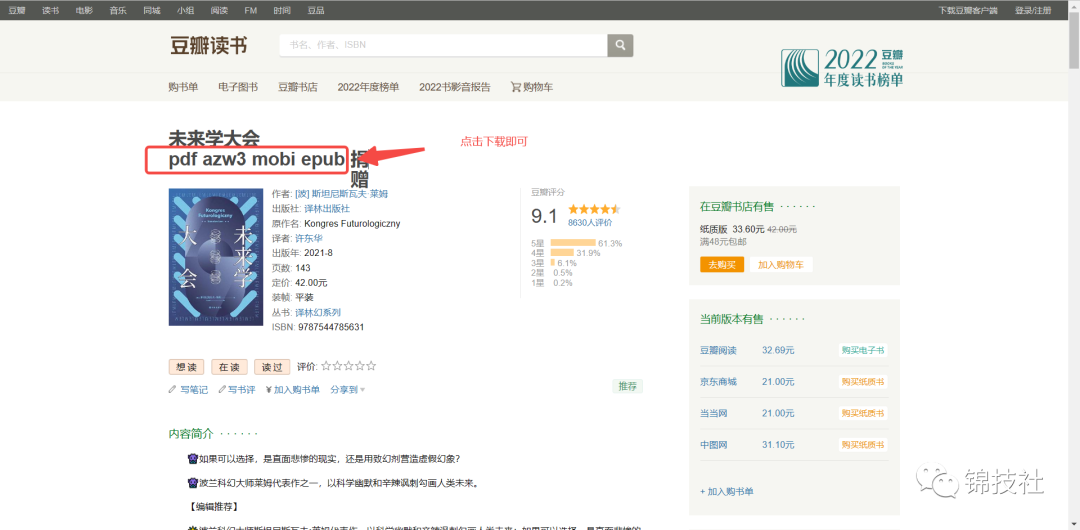Click the 推荐 button
The width and height of the screenshot is (1080, 530).
tap(627, 386)
